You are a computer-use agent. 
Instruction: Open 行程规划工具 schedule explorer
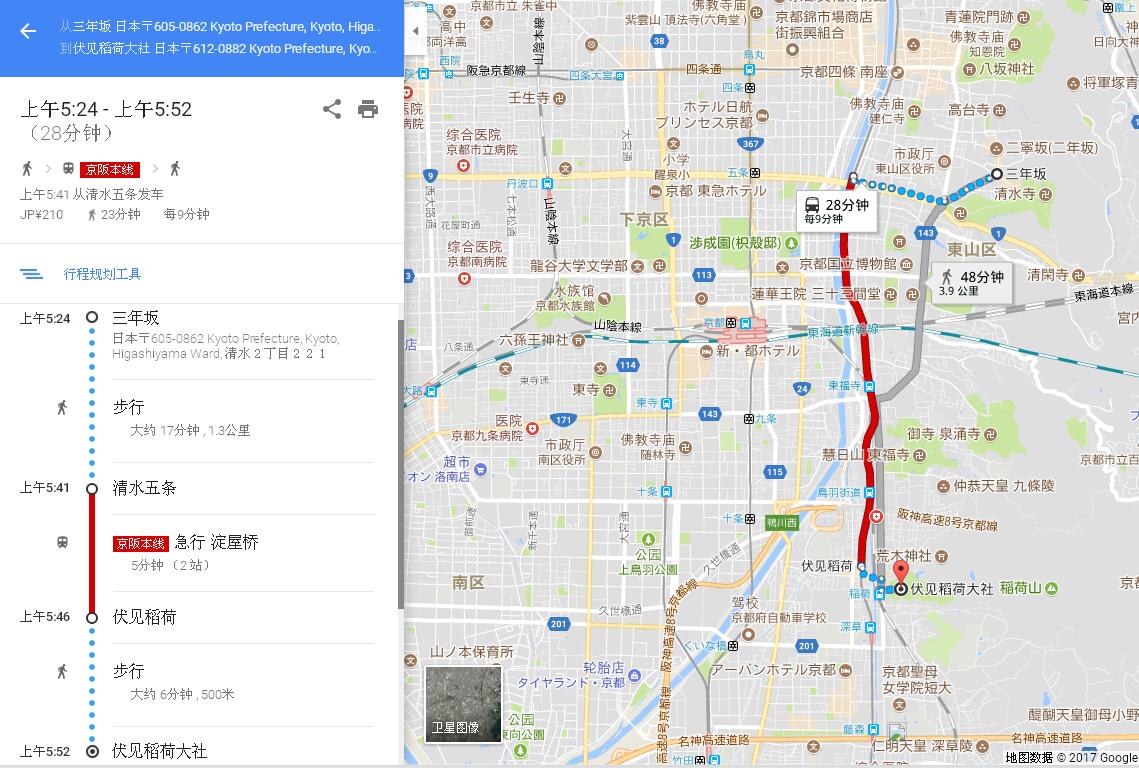(102, 274)
